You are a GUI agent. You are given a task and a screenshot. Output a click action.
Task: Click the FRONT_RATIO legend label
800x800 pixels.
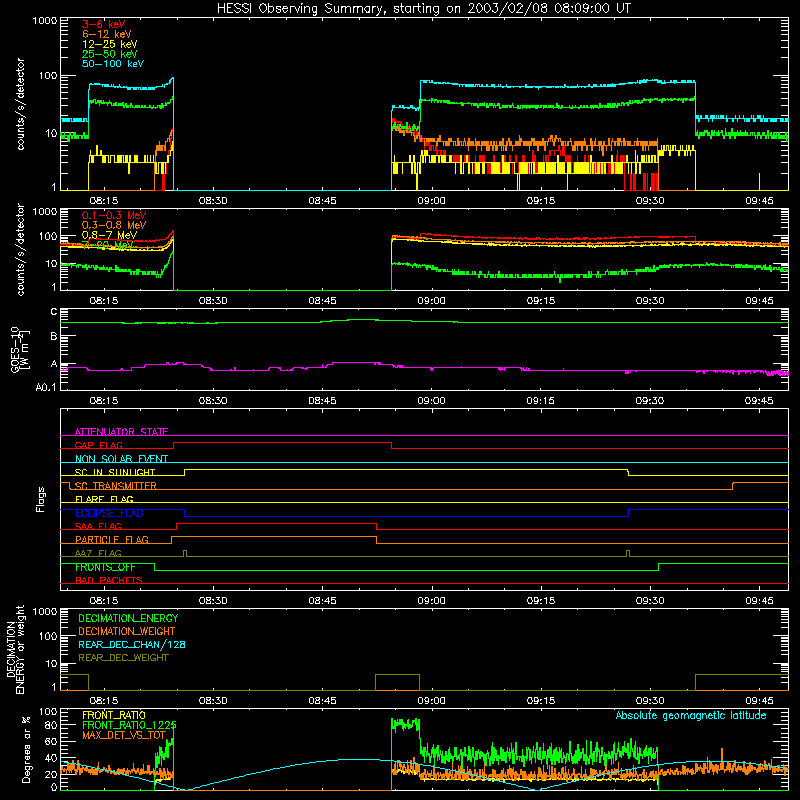point(114,715)
